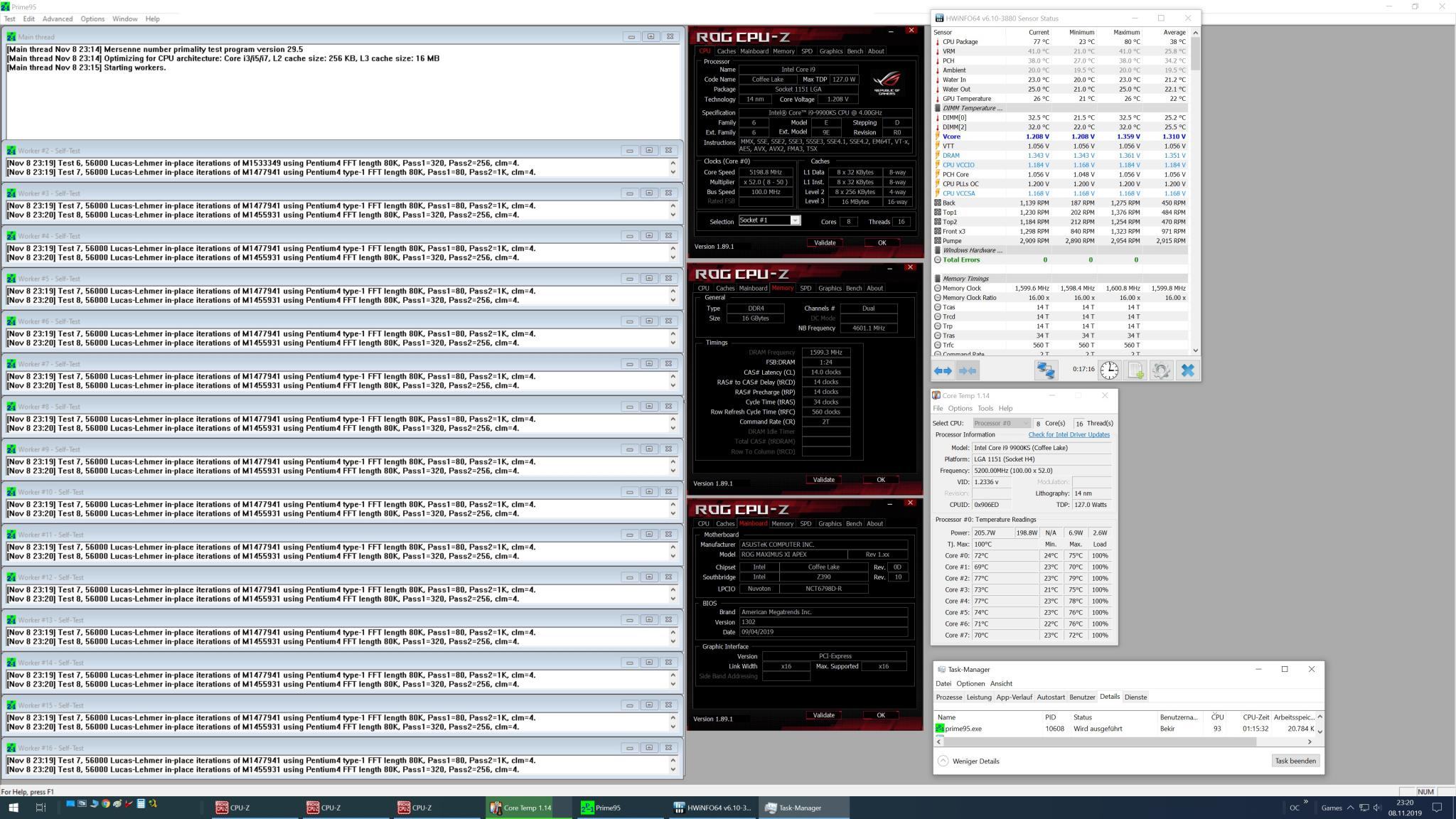Screen dimensions: 1456x819
Task: Switch to HWiNFO64 taskbar button
Action: pyautogui.click(x=712, y=808)
